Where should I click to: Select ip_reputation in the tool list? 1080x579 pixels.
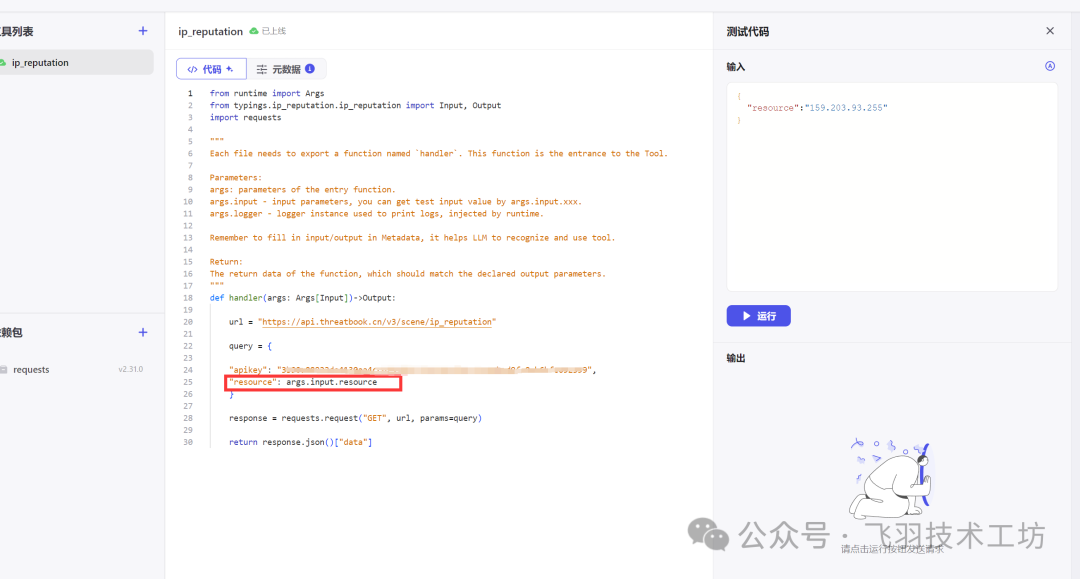coord(76,63)
